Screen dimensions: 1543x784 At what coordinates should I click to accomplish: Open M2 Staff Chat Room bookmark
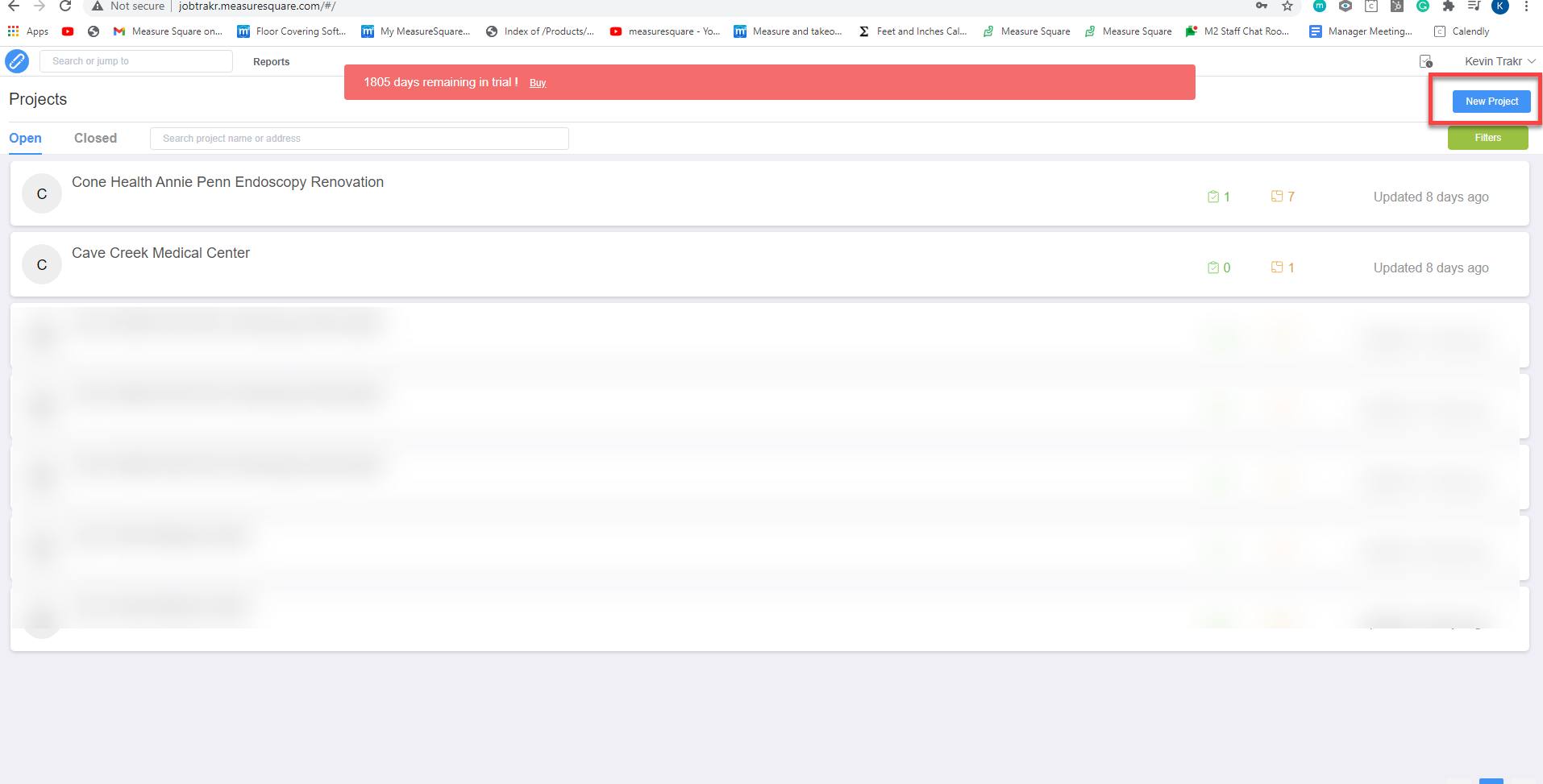(1237, 31)
